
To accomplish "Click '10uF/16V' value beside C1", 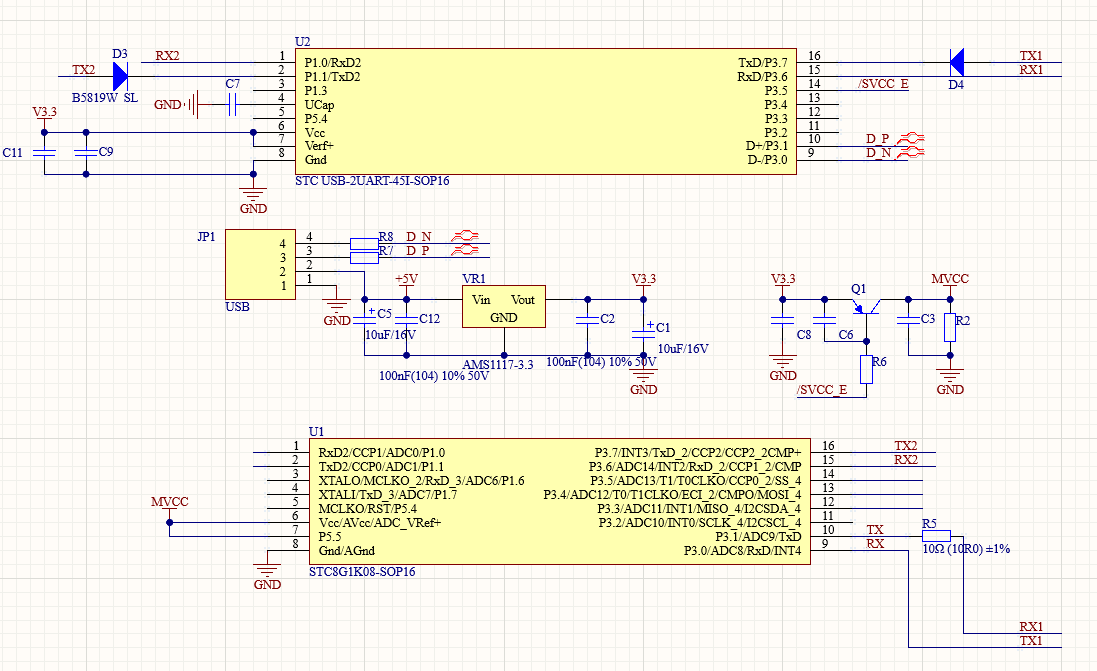I will pyautogui.click(x=683, y=348).
